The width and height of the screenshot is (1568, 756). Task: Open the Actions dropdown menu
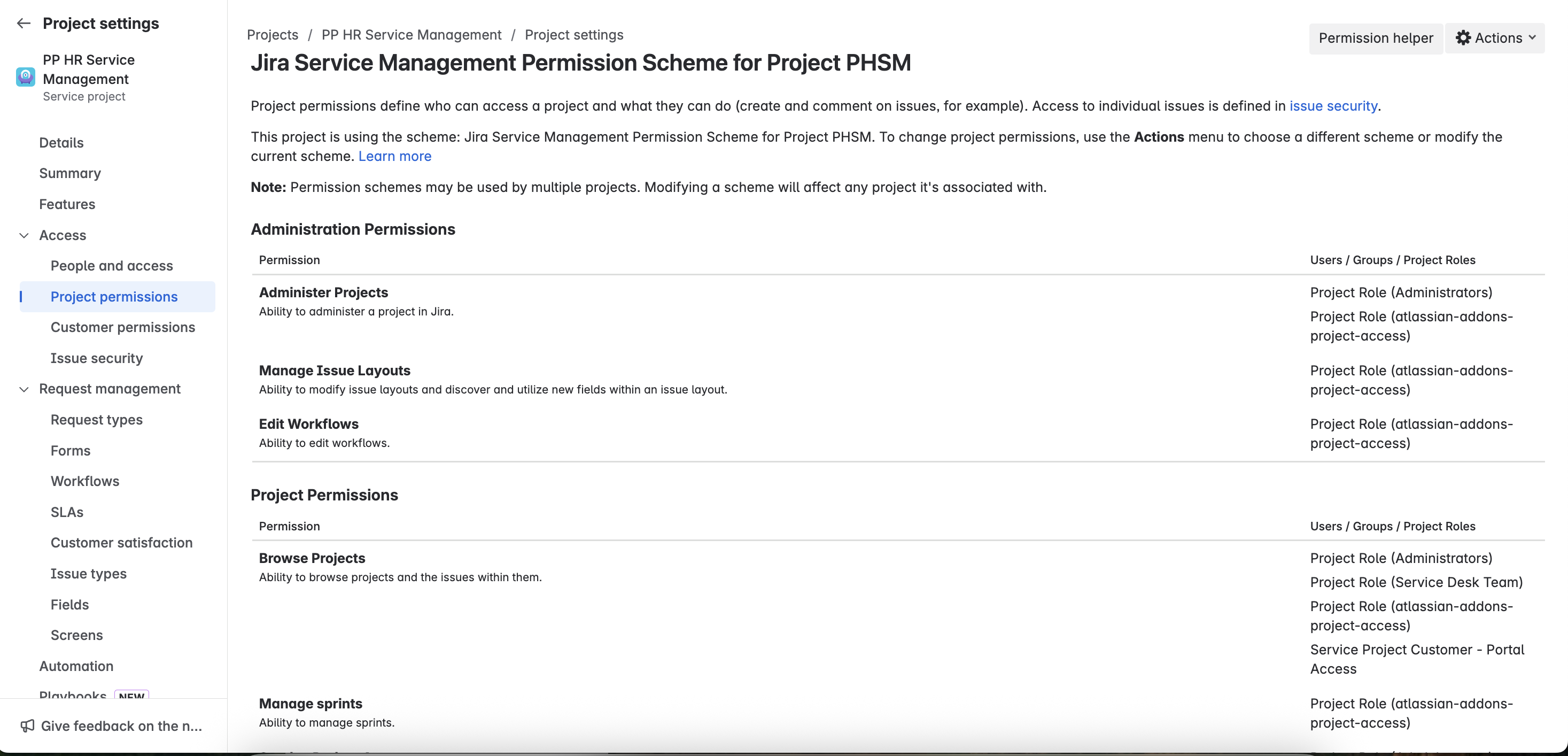[1495, 38]
